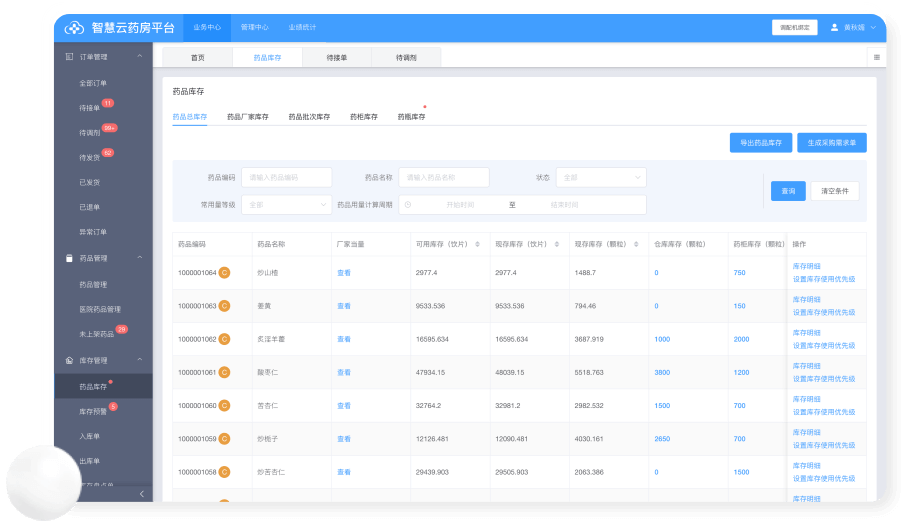Click the 库存管理 warehouse icon in sidebar

click(69, 360)
